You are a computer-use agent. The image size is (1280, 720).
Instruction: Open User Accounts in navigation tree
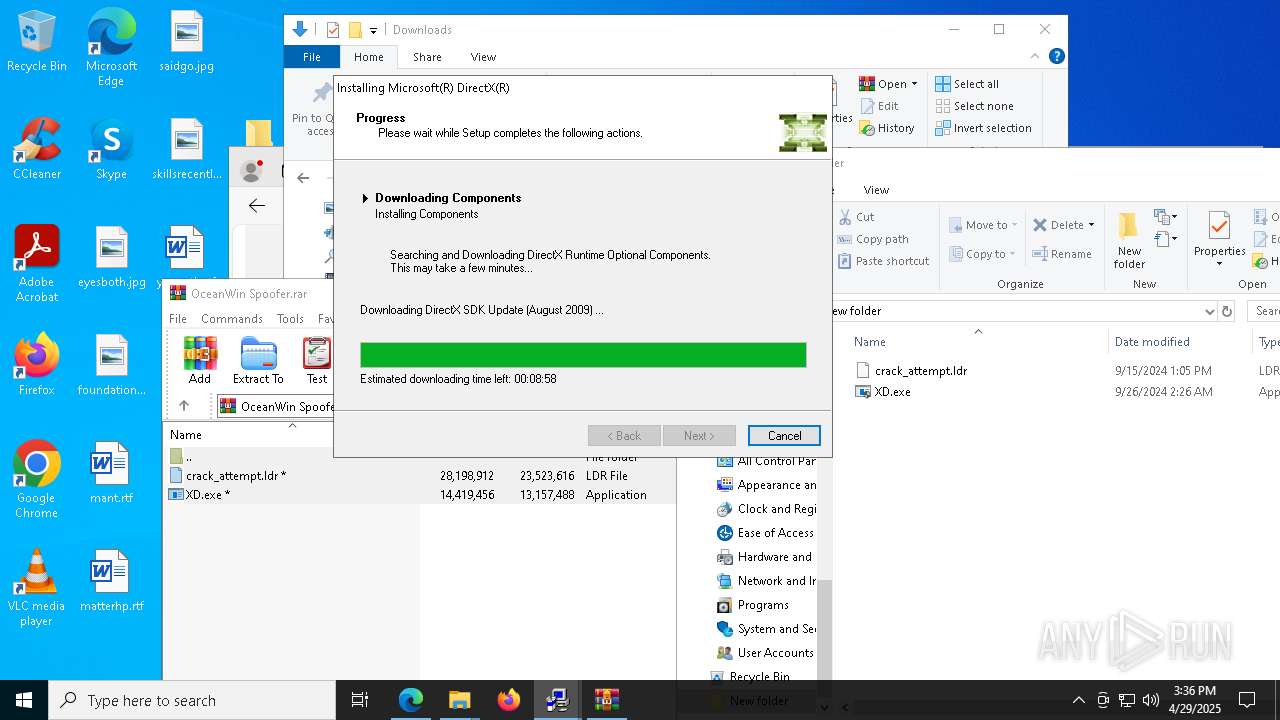point(766,653)
